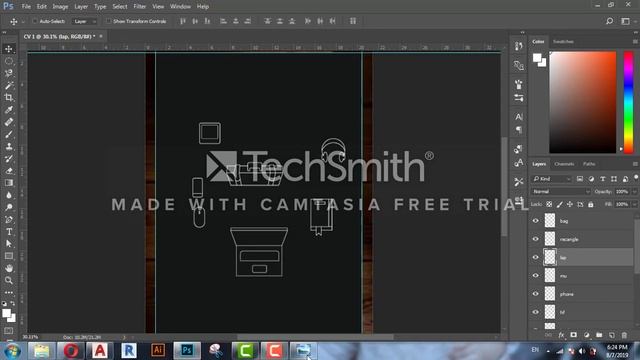Create a new adjustment layer
This screenshot has width=640, height=360.
tap(587, 335)
